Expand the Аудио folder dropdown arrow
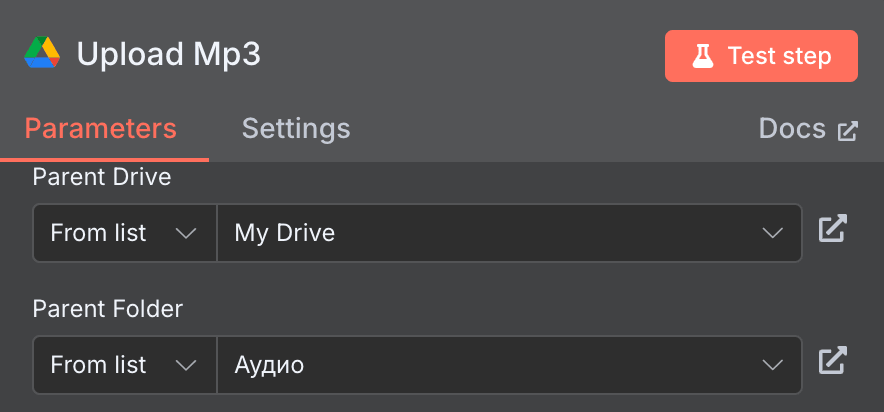Screen dimensions: 884x412 click(772, 365)
